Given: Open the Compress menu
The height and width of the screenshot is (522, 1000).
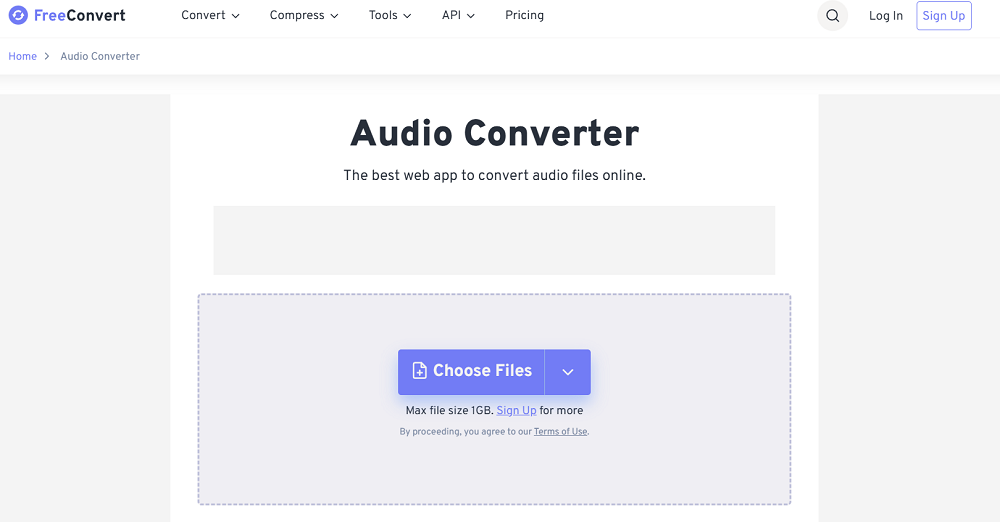Looking at the screenshot, I should tap(304, 15).
